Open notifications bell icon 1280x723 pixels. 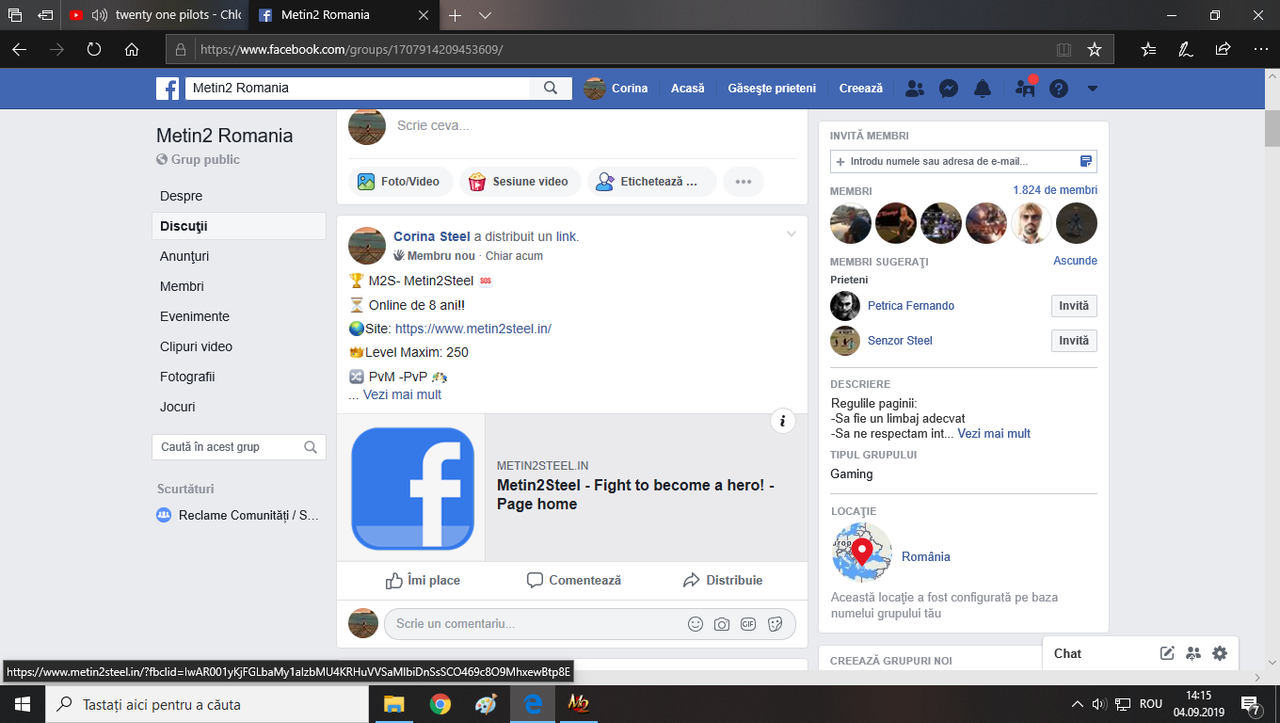[x=983, y=88]
